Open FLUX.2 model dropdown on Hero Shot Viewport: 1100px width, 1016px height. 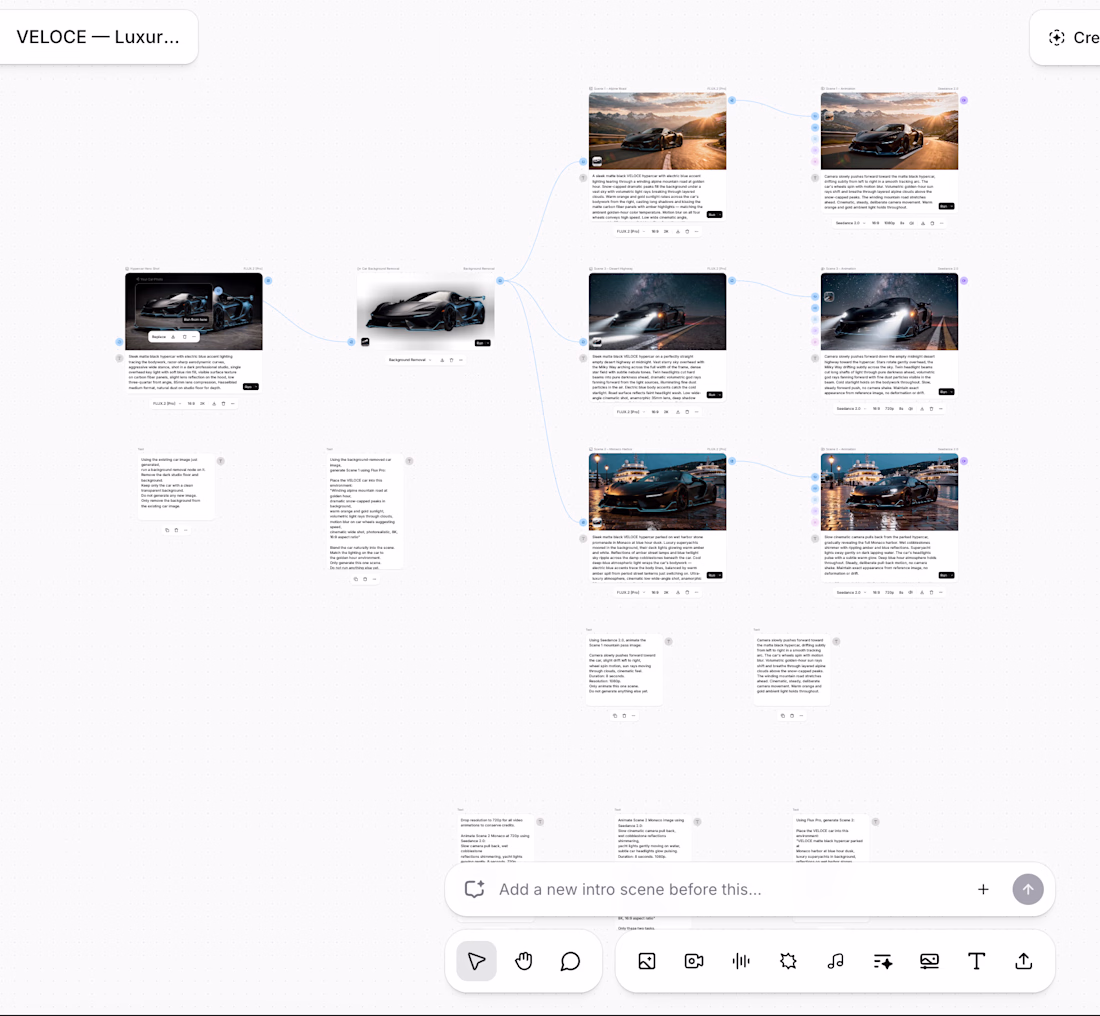point(167,403)
